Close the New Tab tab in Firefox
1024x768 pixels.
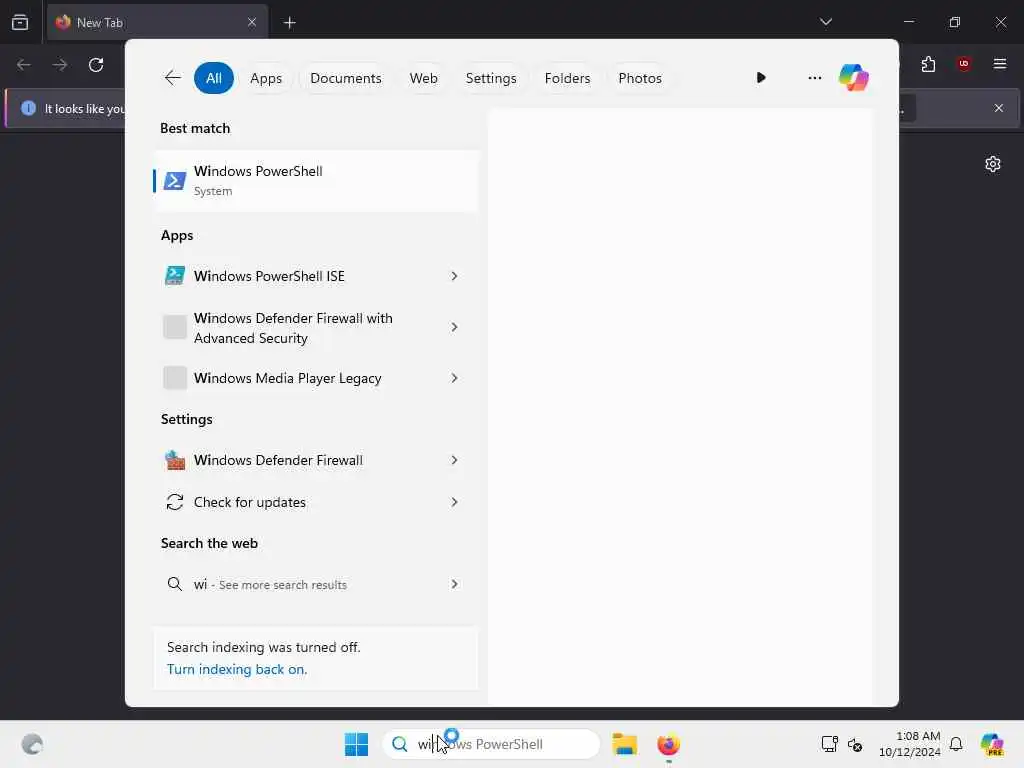click(x=252, y=22)
